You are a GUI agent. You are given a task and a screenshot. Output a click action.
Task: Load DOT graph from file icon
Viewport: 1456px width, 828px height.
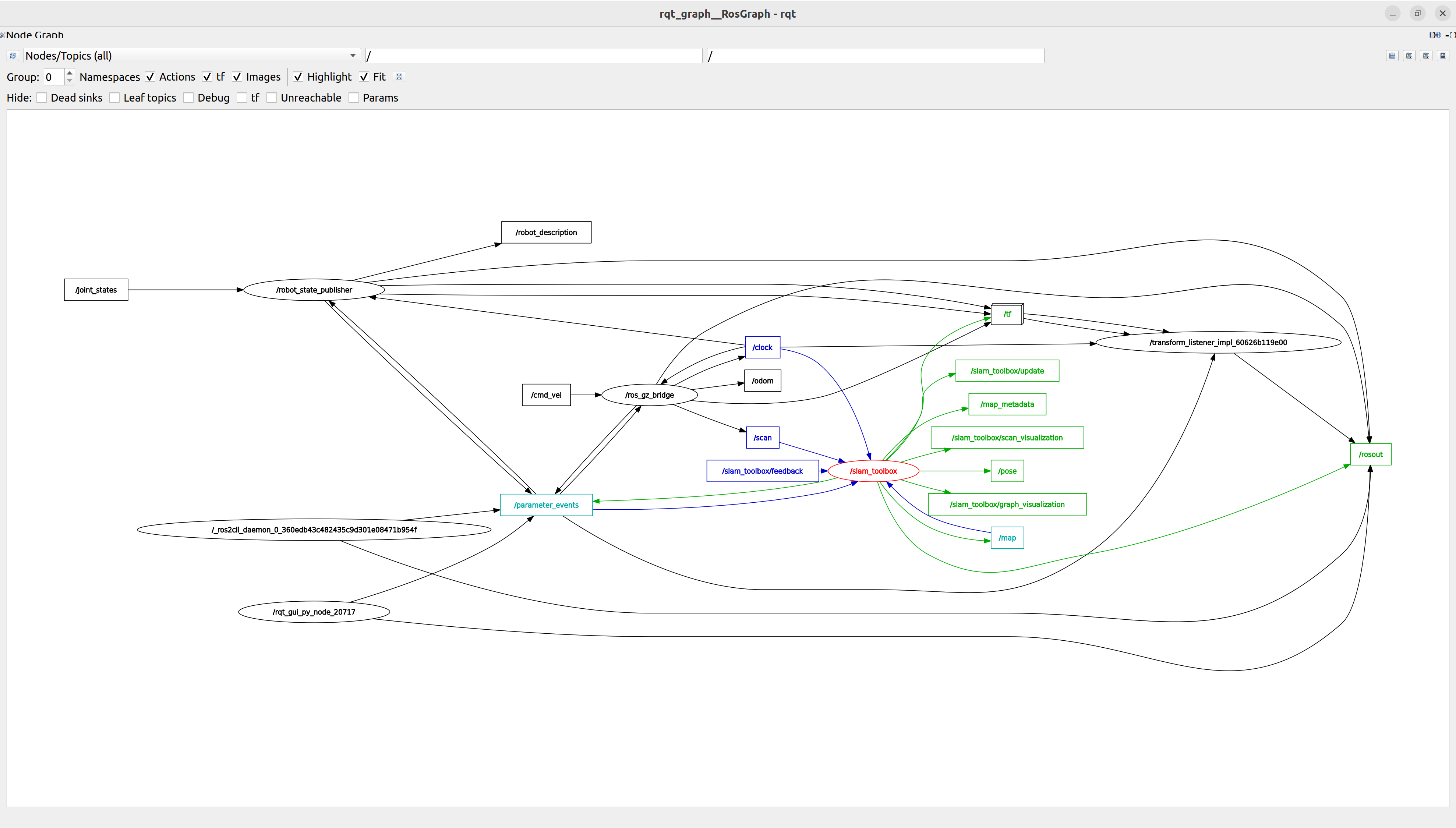coord(1392,56)
